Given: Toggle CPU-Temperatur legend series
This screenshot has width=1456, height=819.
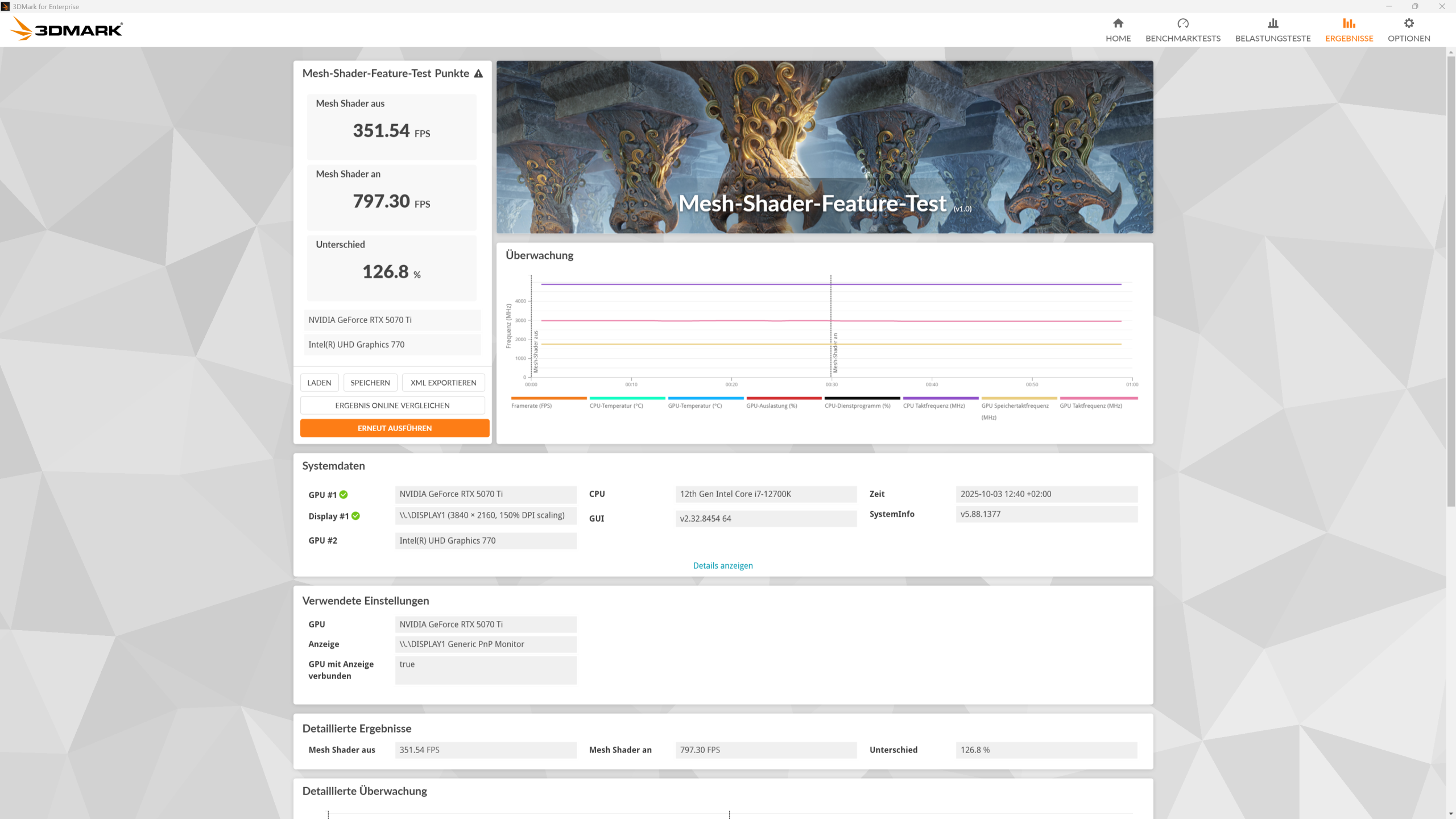Looking at the screenshot, I should 616,406.
